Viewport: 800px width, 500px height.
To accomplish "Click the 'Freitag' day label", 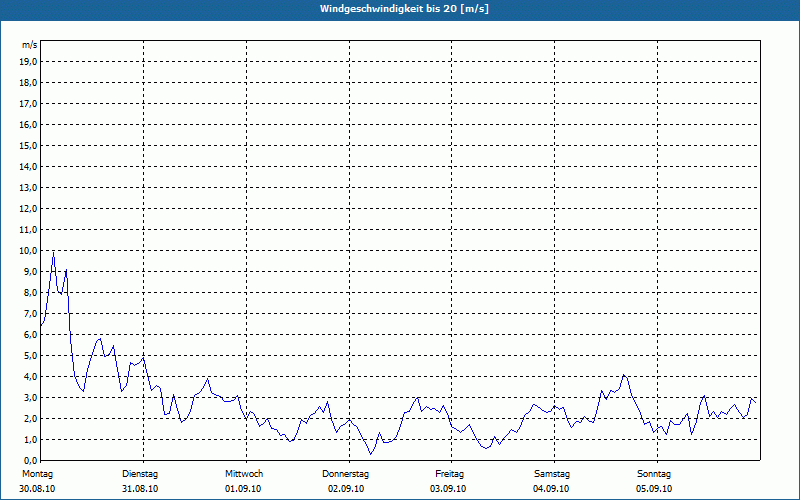I will [x=449, y=474].
